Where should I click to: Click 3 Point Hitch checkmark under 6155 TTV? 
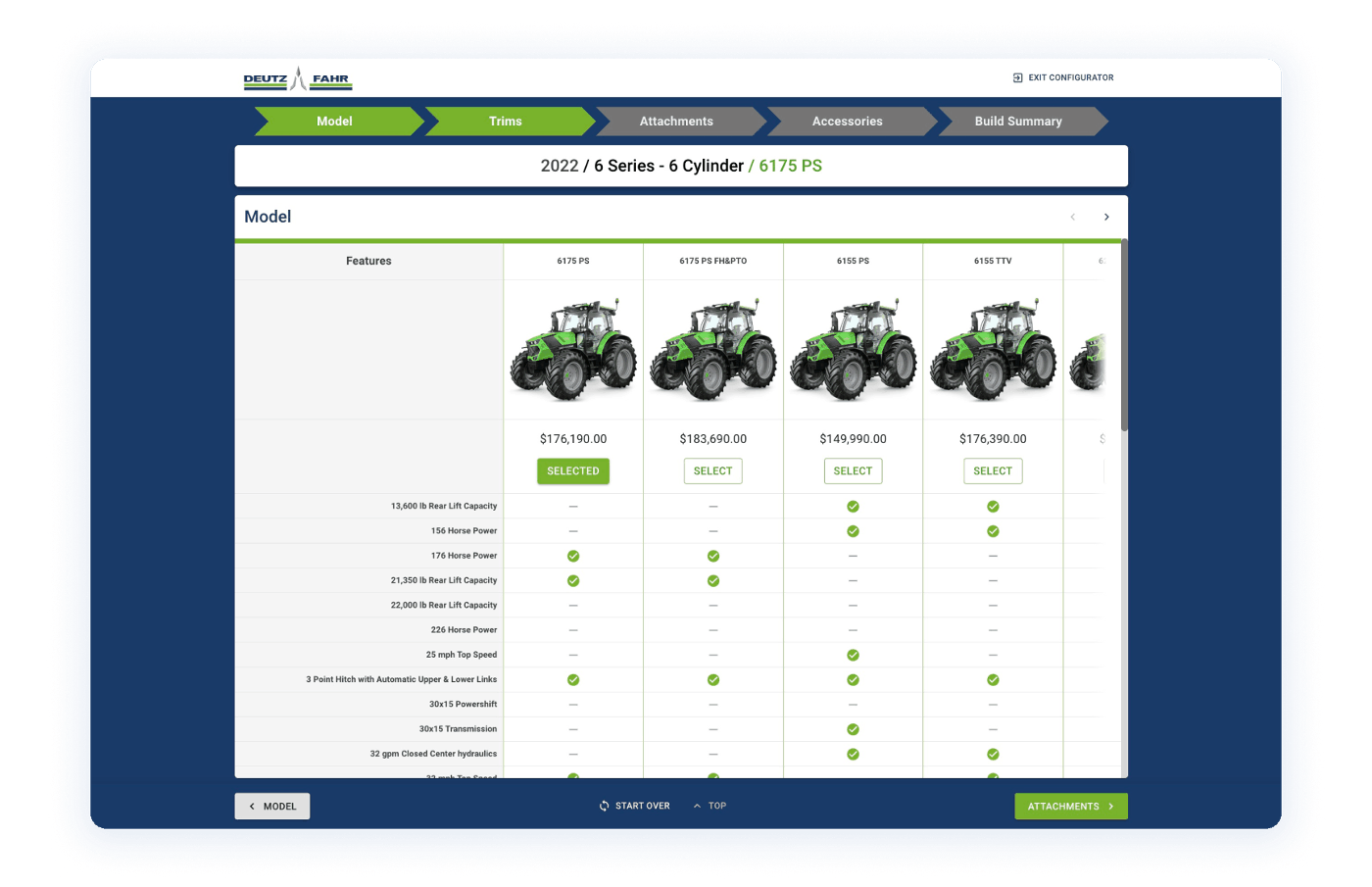[x=993, y=680]
